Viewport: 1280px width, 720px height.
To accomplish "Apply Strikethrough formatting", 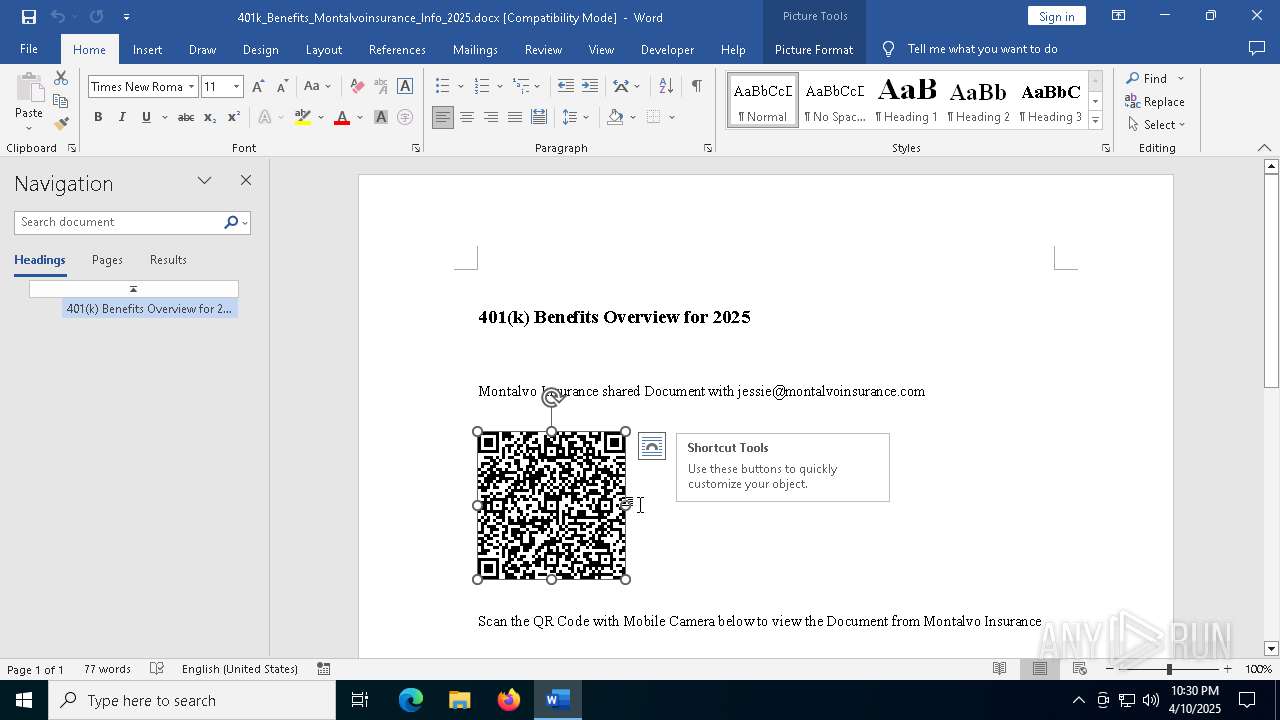I will pos(186,117).
